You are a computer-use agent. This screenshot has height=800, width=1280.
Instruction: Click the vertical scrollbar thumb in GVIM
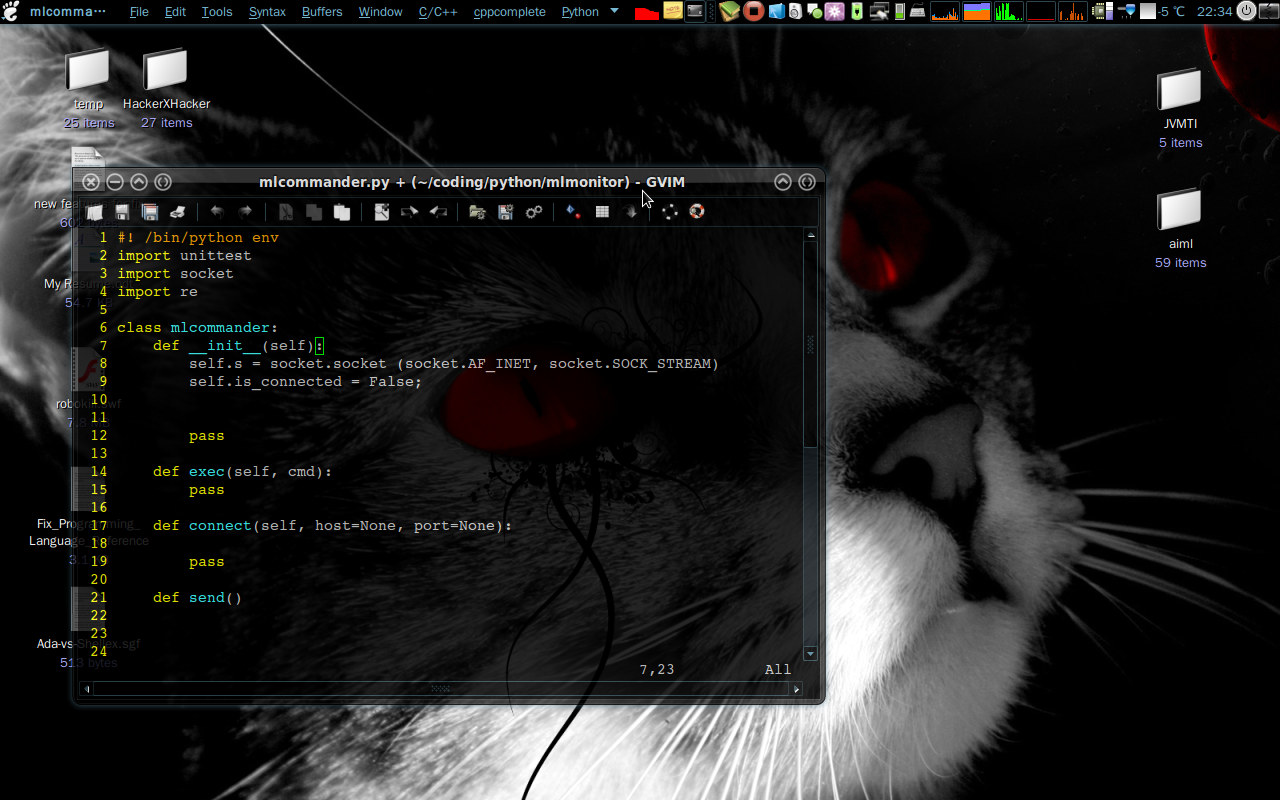(811, 344)
